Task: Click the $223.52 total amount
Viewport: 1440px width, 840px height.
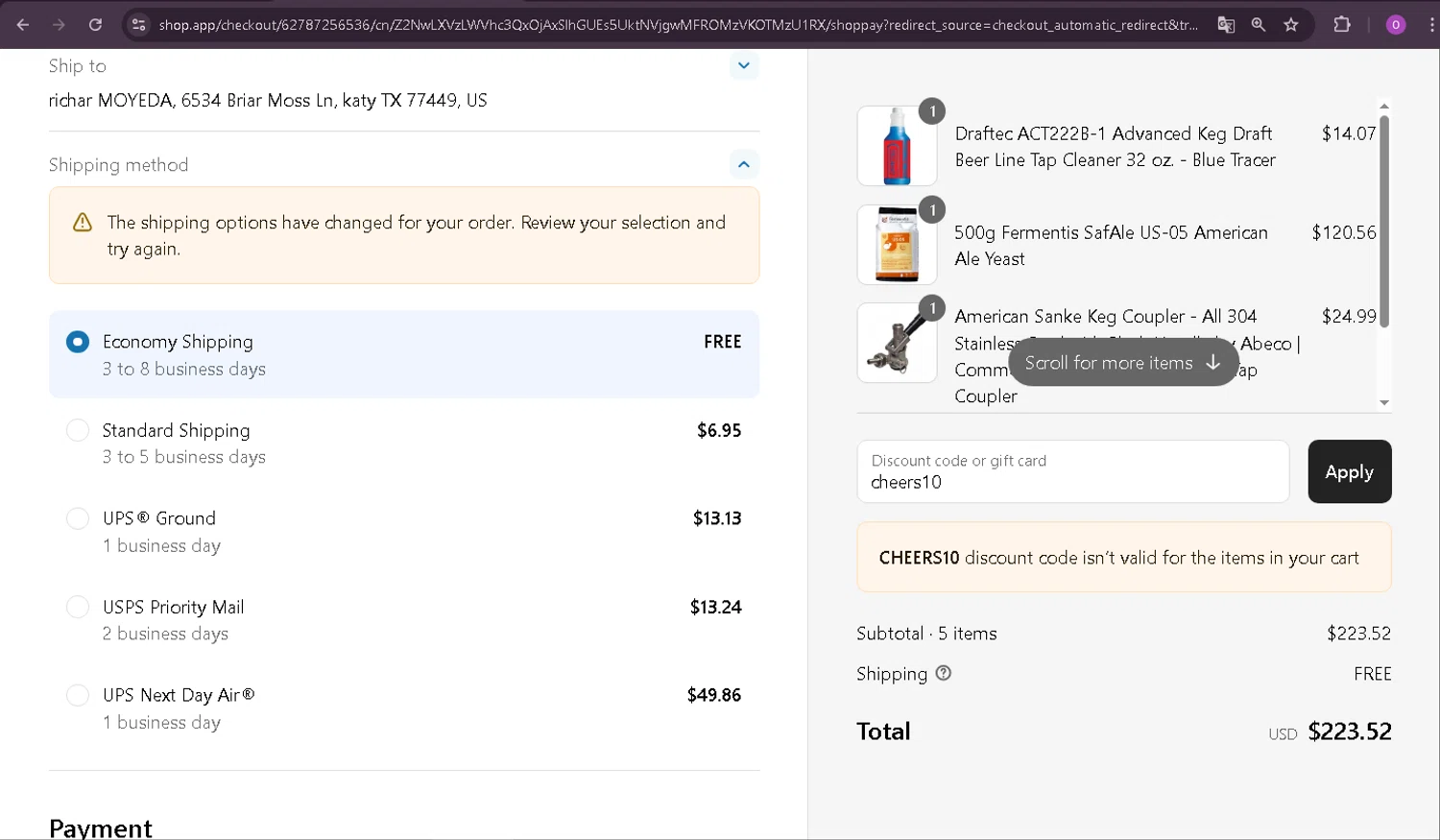Action: click(1349, 732)
